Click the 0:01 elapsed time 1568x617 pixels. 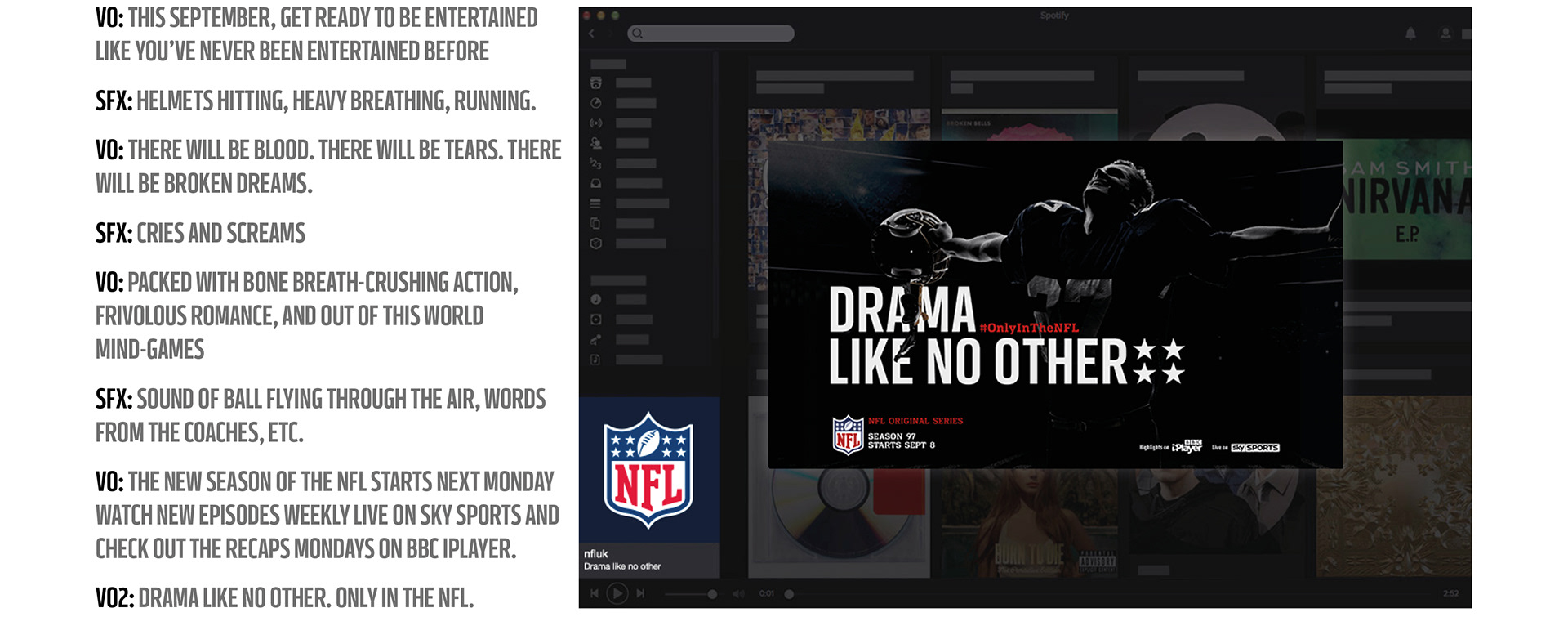click(x=767, y=594)
